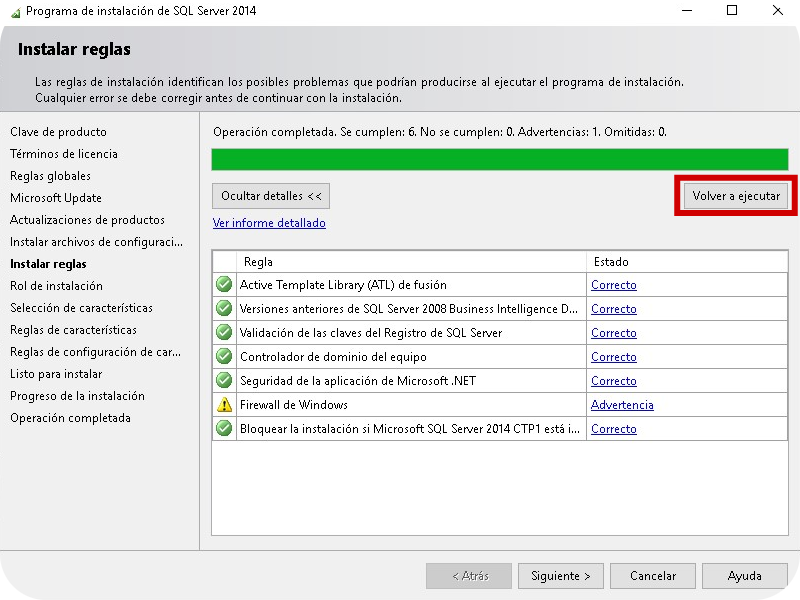Click the check icon beside Seguridad de la aplicación Microsoft .NET
The height and width of the screenshot is (600, 800).
point(224,380)
